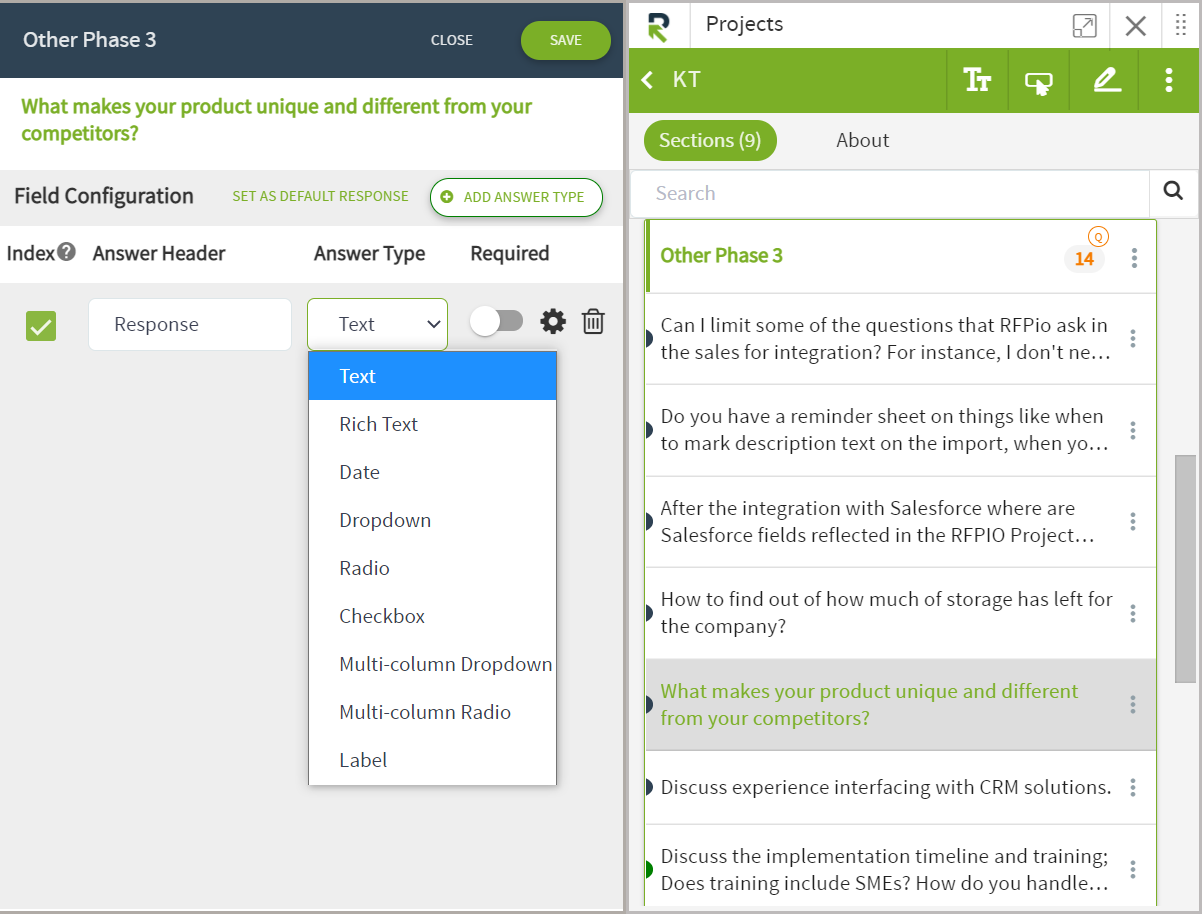Click the Response answer header field
Screen dimensions: 1202x914
(x=190, y=324)
